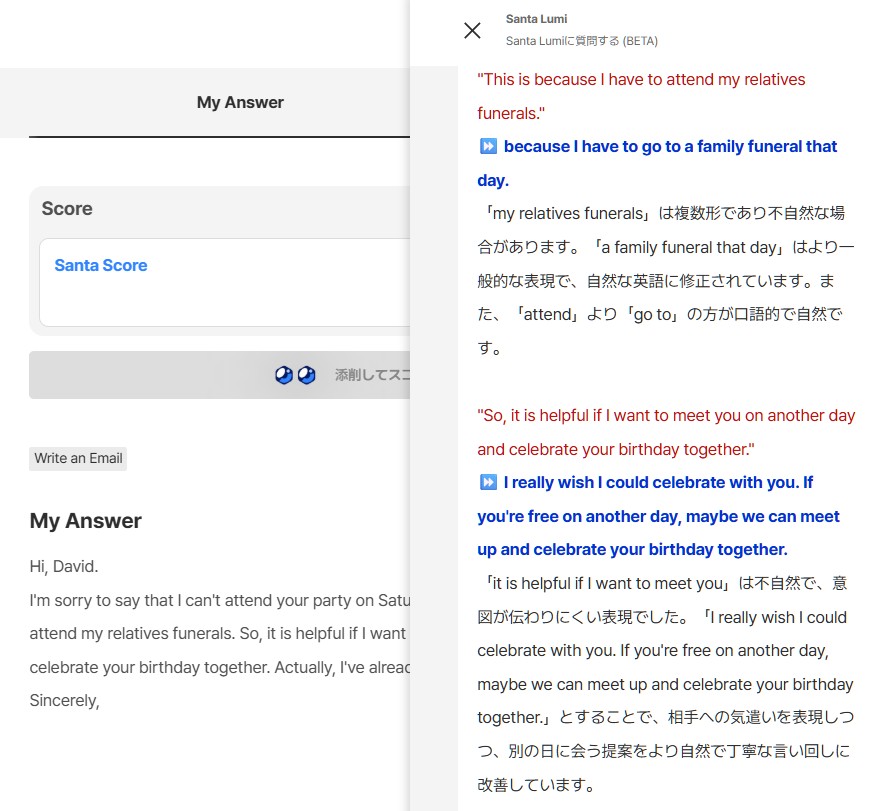Open Santa Lumiに質問する (BETA)

(x=581, y=41)
